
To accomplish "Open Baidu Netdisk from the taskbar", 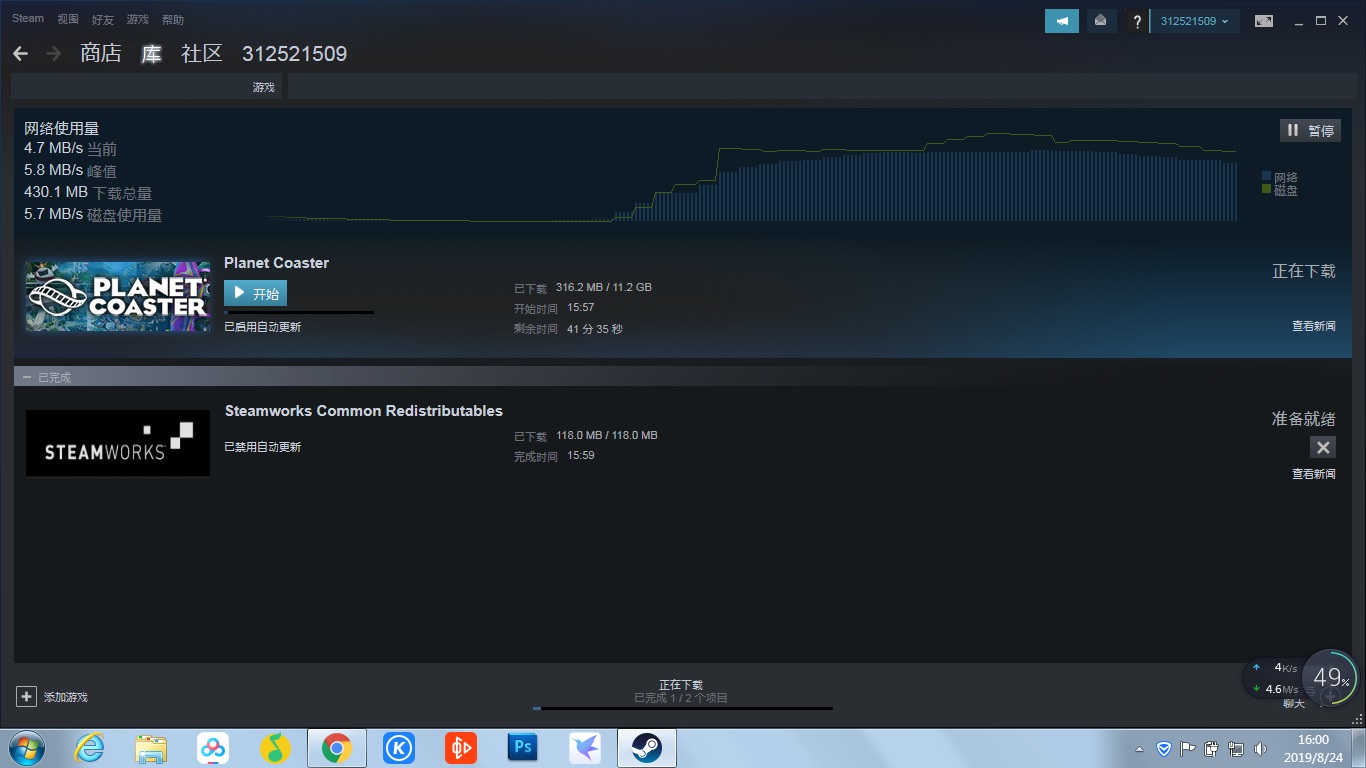I will click(x=213, y=748).
